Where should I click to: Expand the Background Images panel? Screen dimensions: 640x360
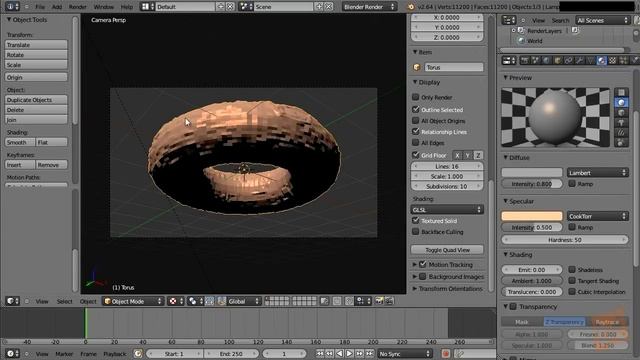pos(414,276)
